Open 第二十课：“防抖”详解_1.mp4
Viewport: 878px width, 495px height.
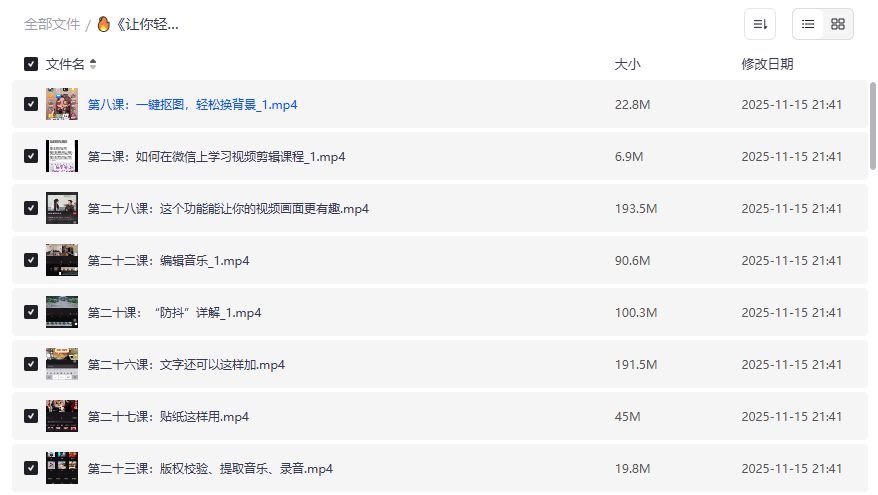175,312
